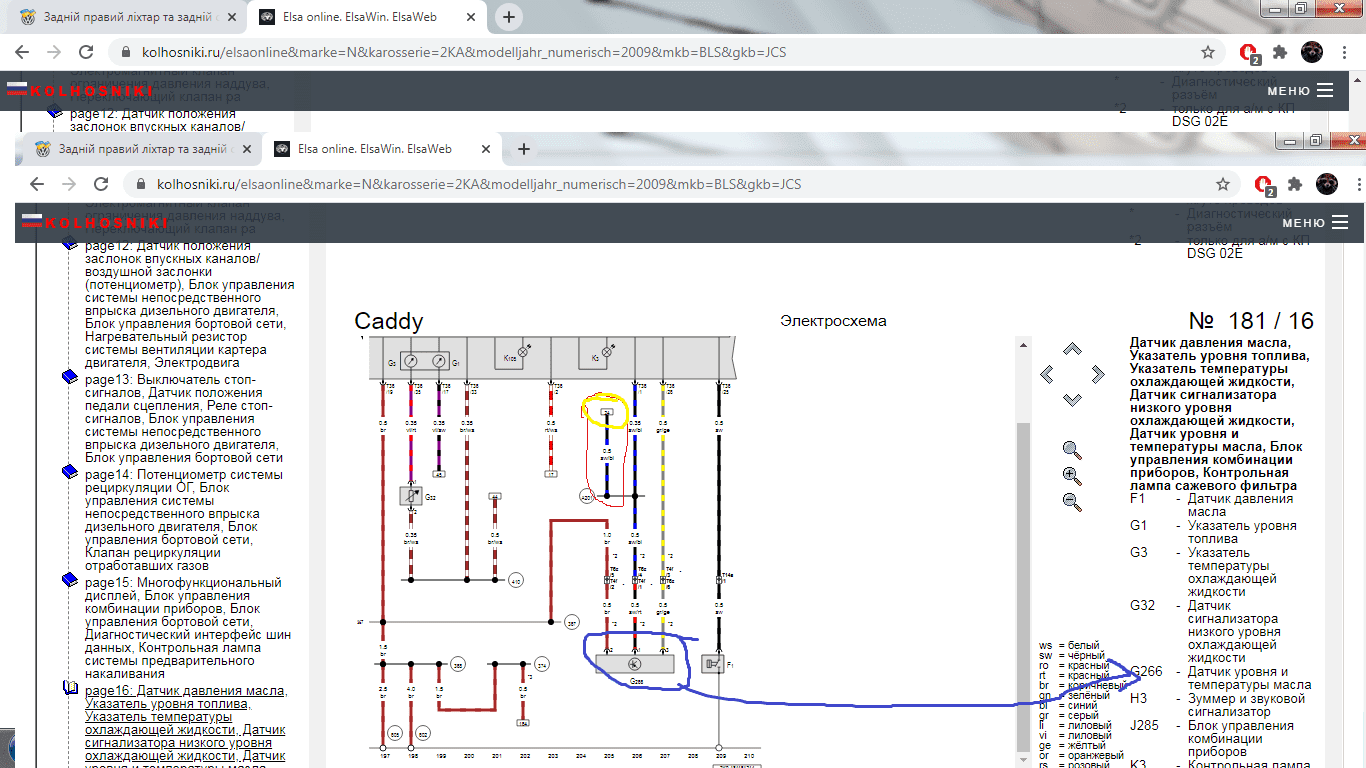This screenshot has width=1366, height=768.
Task: Pan the wiring diagram right with the arrow
Action: pyautogui.click(x=1098, y=374)
